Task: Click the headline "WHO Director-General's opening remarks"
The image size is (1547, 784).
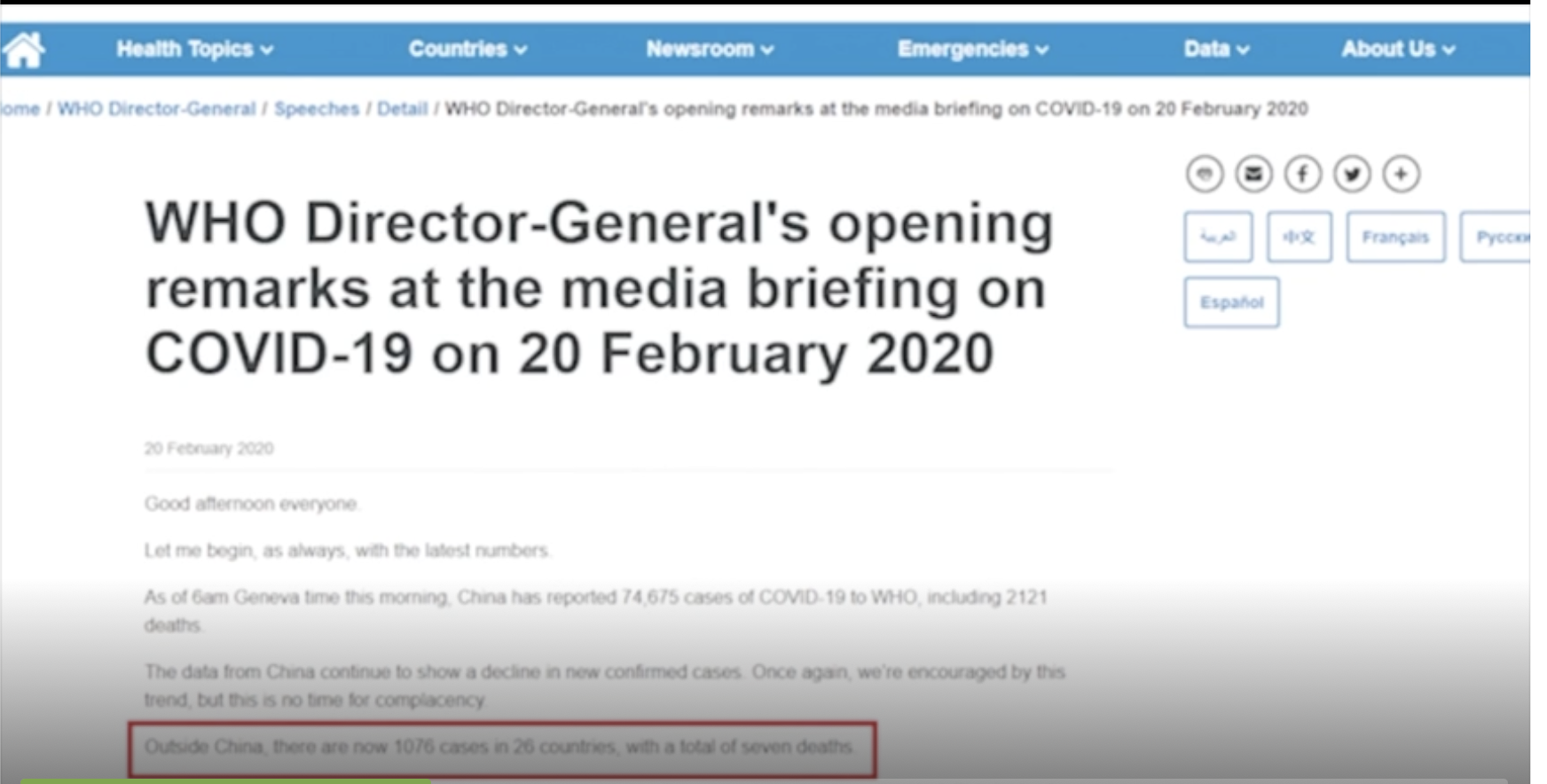Action: click(x=600, y=288)
